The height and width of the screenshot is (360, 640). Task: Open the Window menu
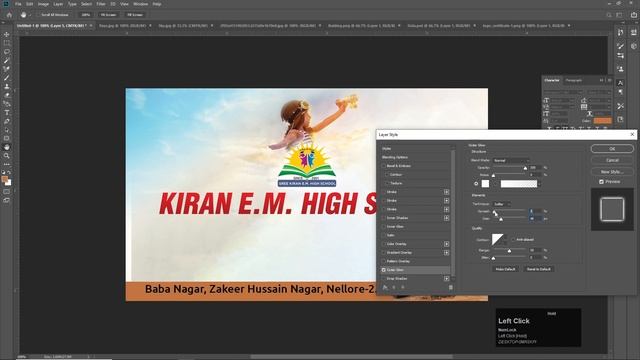pyautogui.click(x=140, y=4)
